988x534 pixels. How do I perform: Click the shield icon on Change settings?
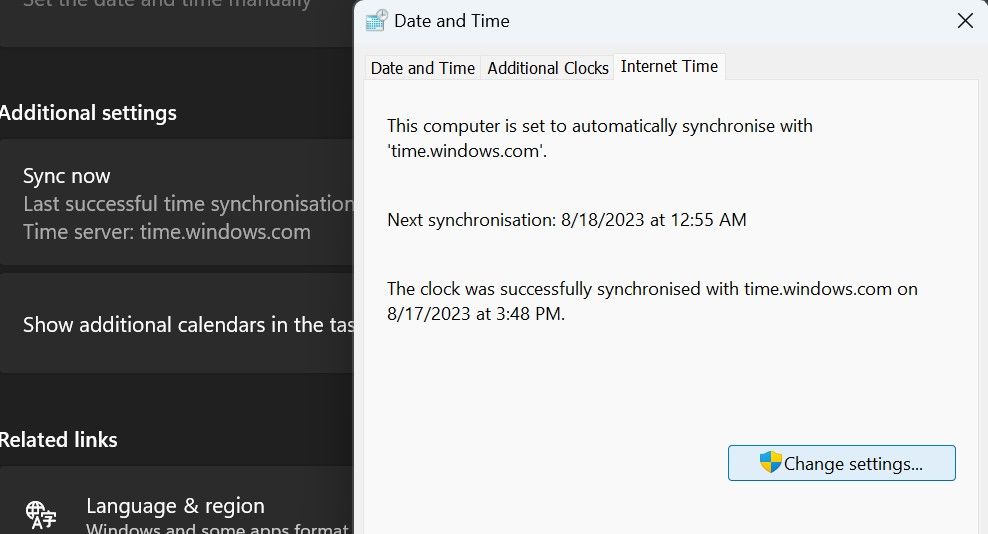(770, 463)
